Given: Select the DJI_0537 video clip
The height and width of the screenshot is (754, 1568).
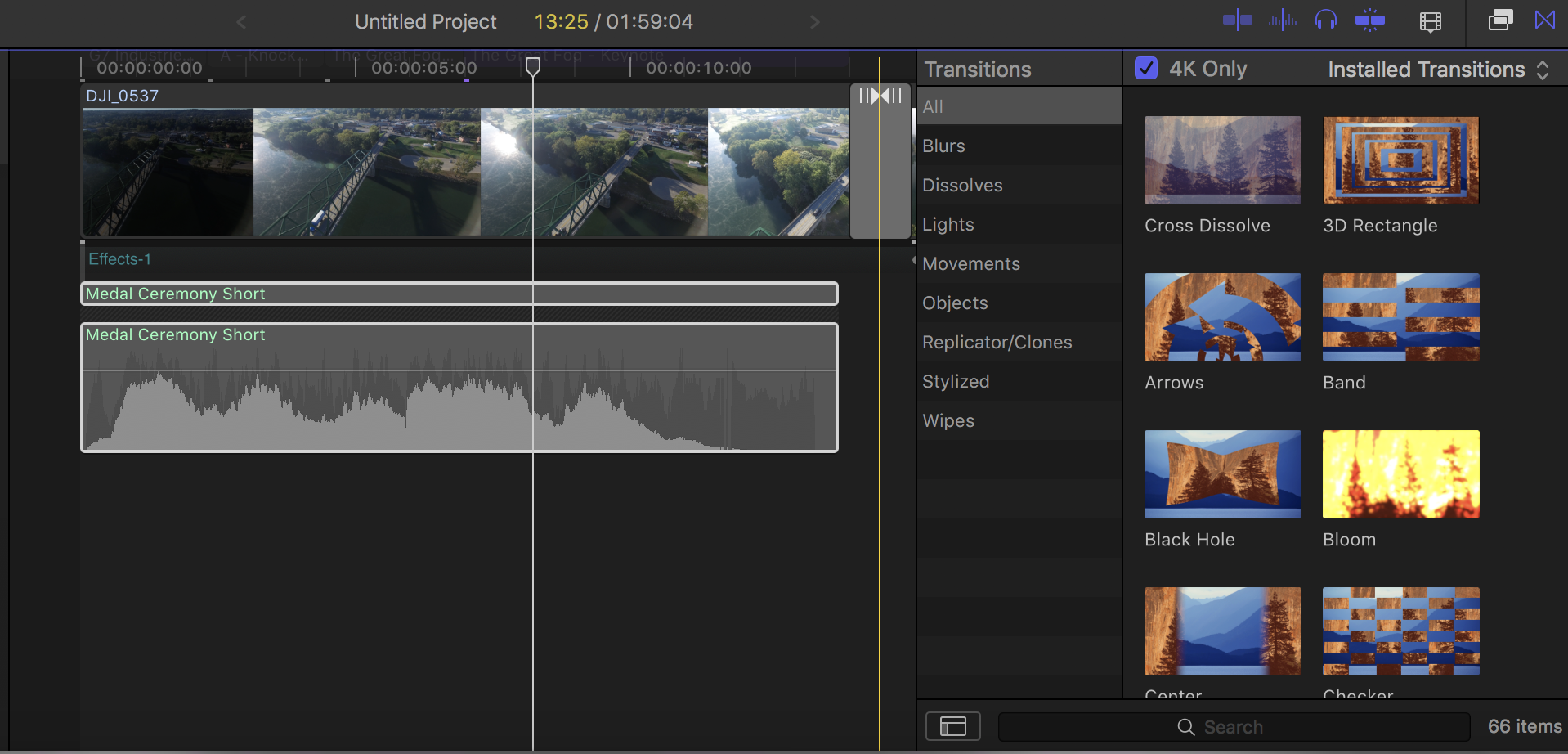Looking at the screenshot, I should [465, 161].
